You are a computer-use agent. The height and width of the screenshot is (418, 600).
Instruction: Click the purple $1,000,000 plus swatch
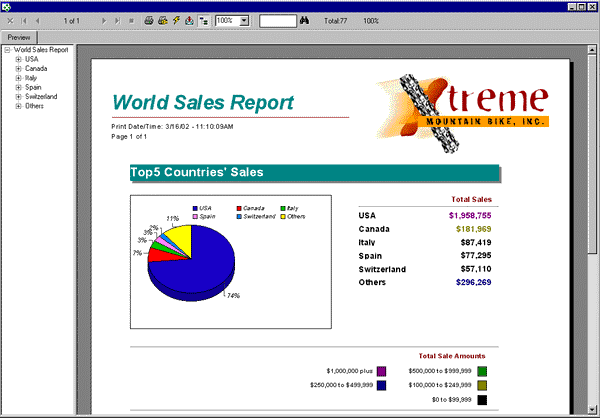(381, 372)
